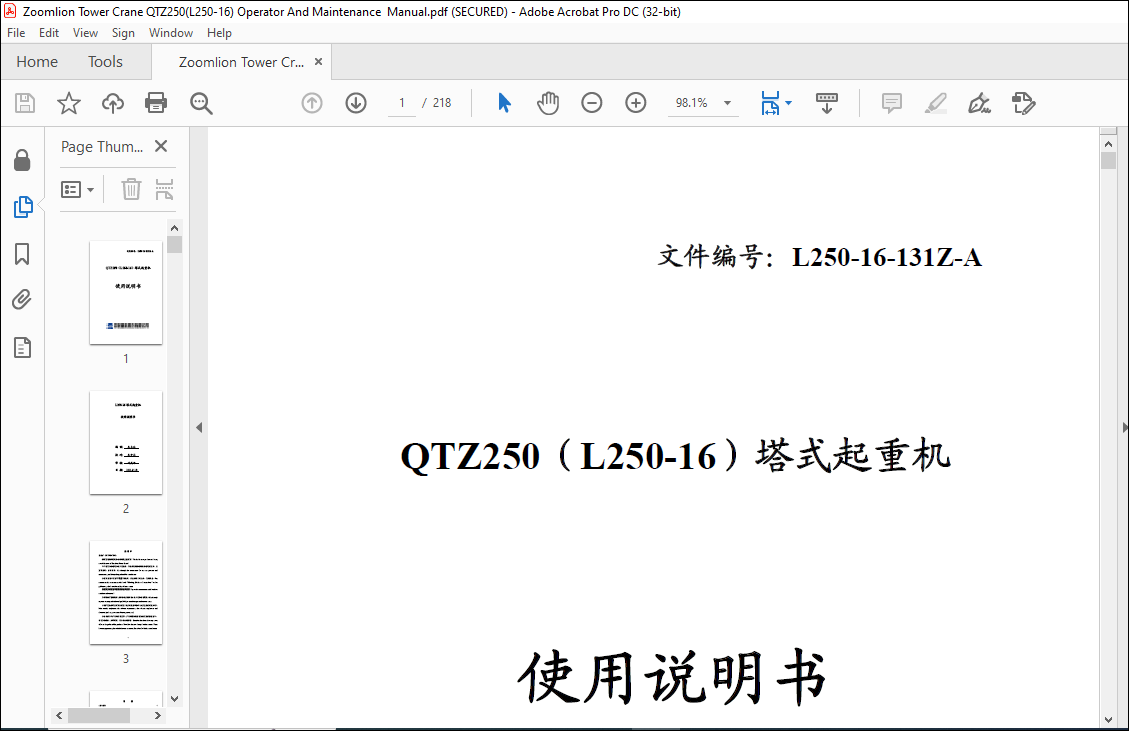
Task: Go to the Home tab
Action: click(x=37, y=62)
